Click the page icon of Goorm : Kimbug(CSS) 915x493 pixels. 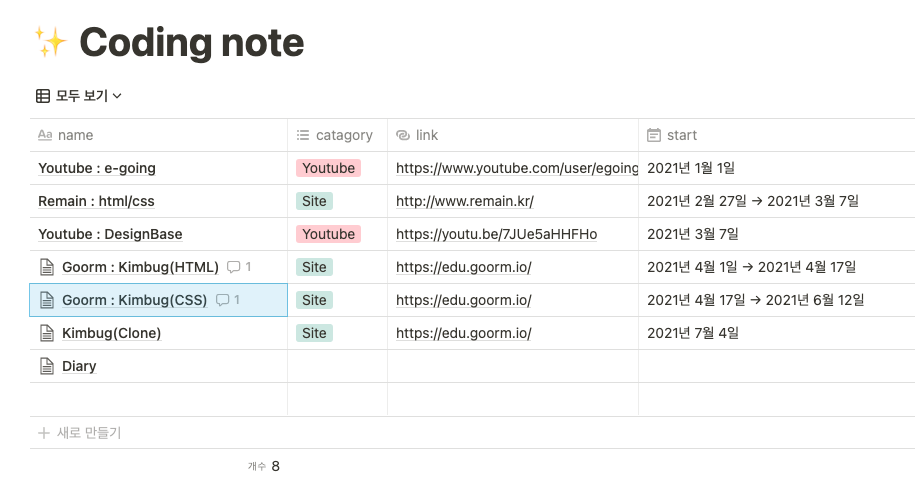pyautogui.click(x=46, y=300)
